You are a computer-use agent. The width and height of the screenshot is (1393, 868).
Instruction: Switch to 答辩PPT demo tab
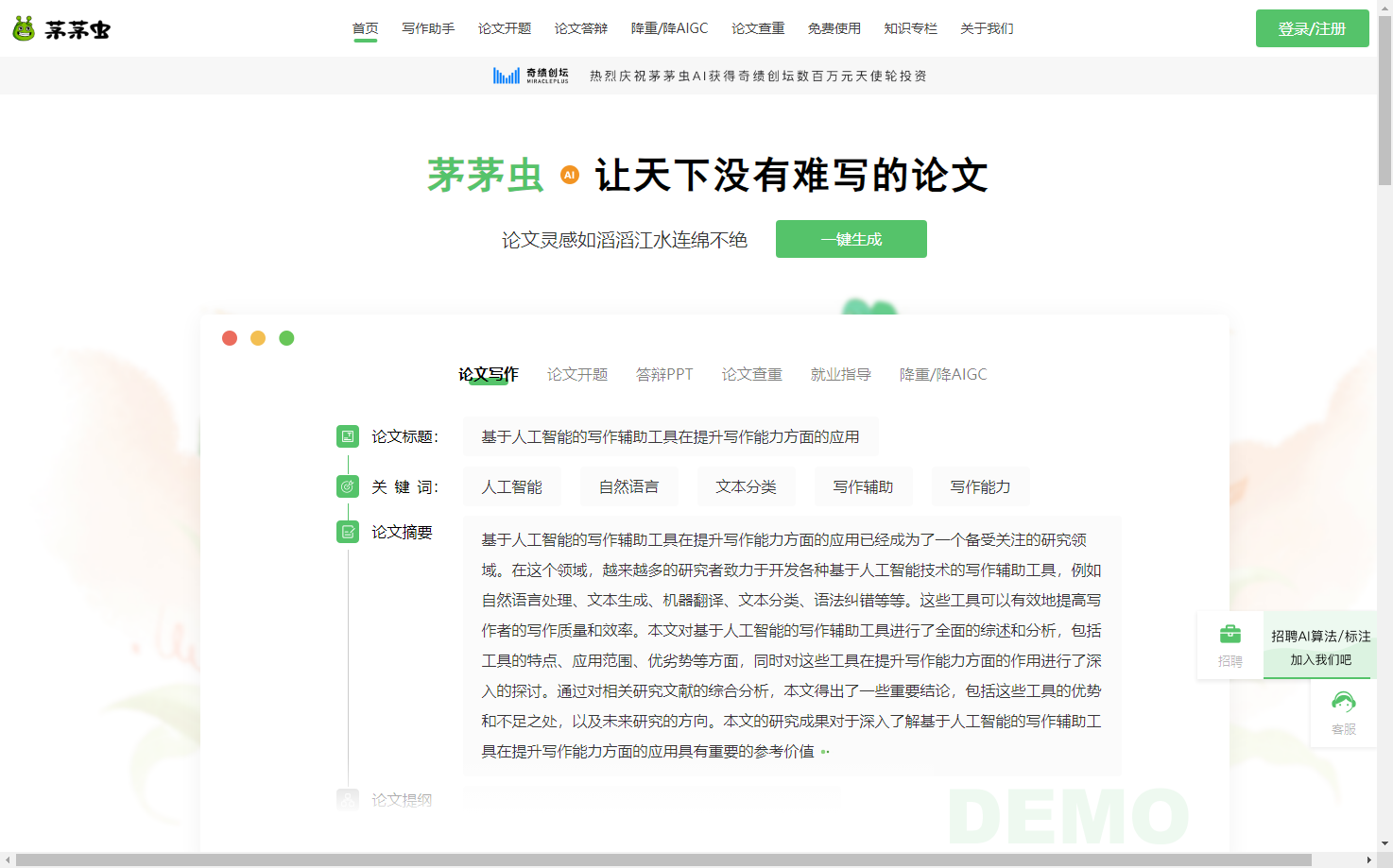pos(664,374)
